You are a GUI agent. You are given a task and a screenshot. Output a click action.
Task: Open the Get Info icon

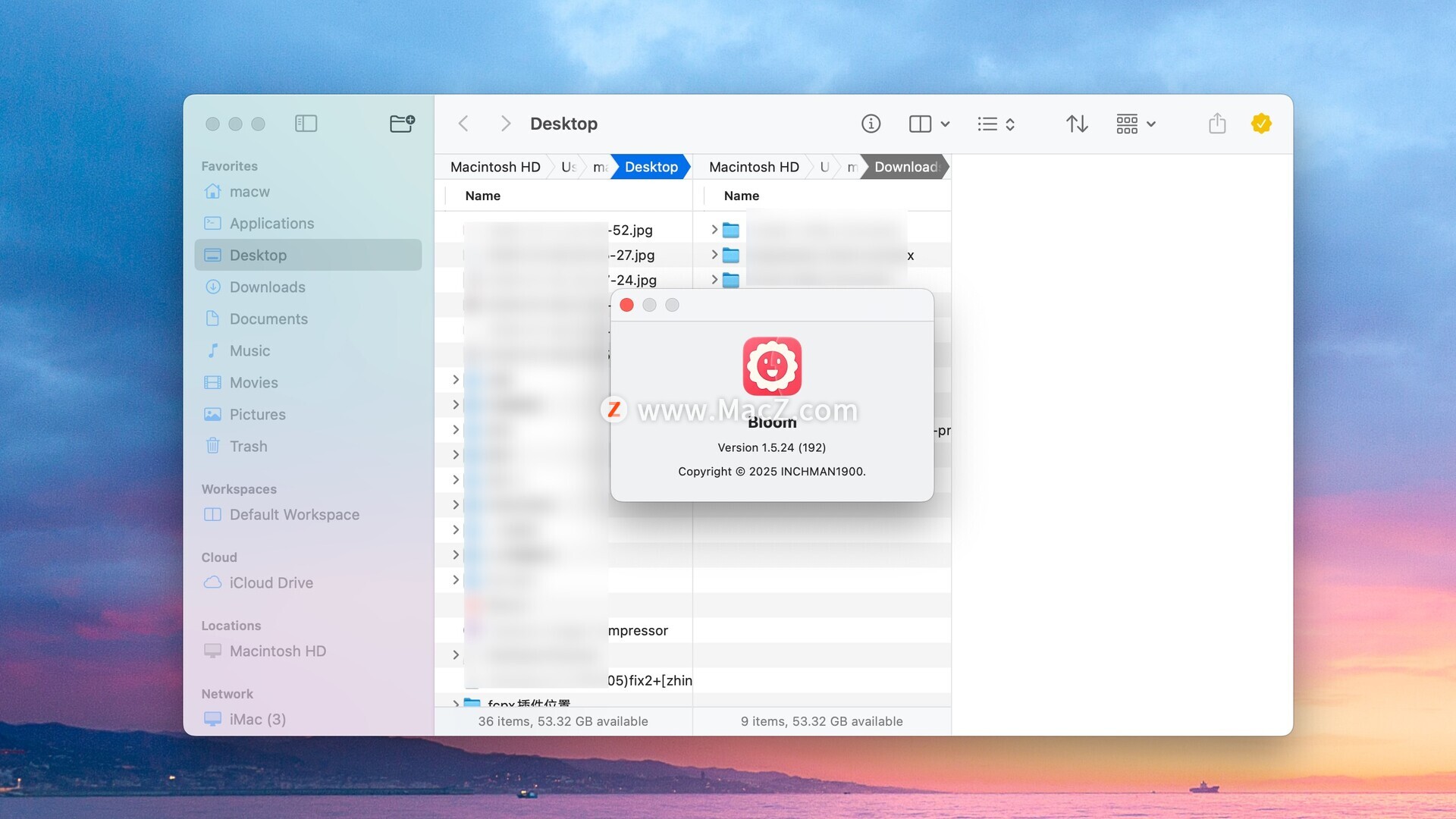pyautogui.click(x=871, y=124)
